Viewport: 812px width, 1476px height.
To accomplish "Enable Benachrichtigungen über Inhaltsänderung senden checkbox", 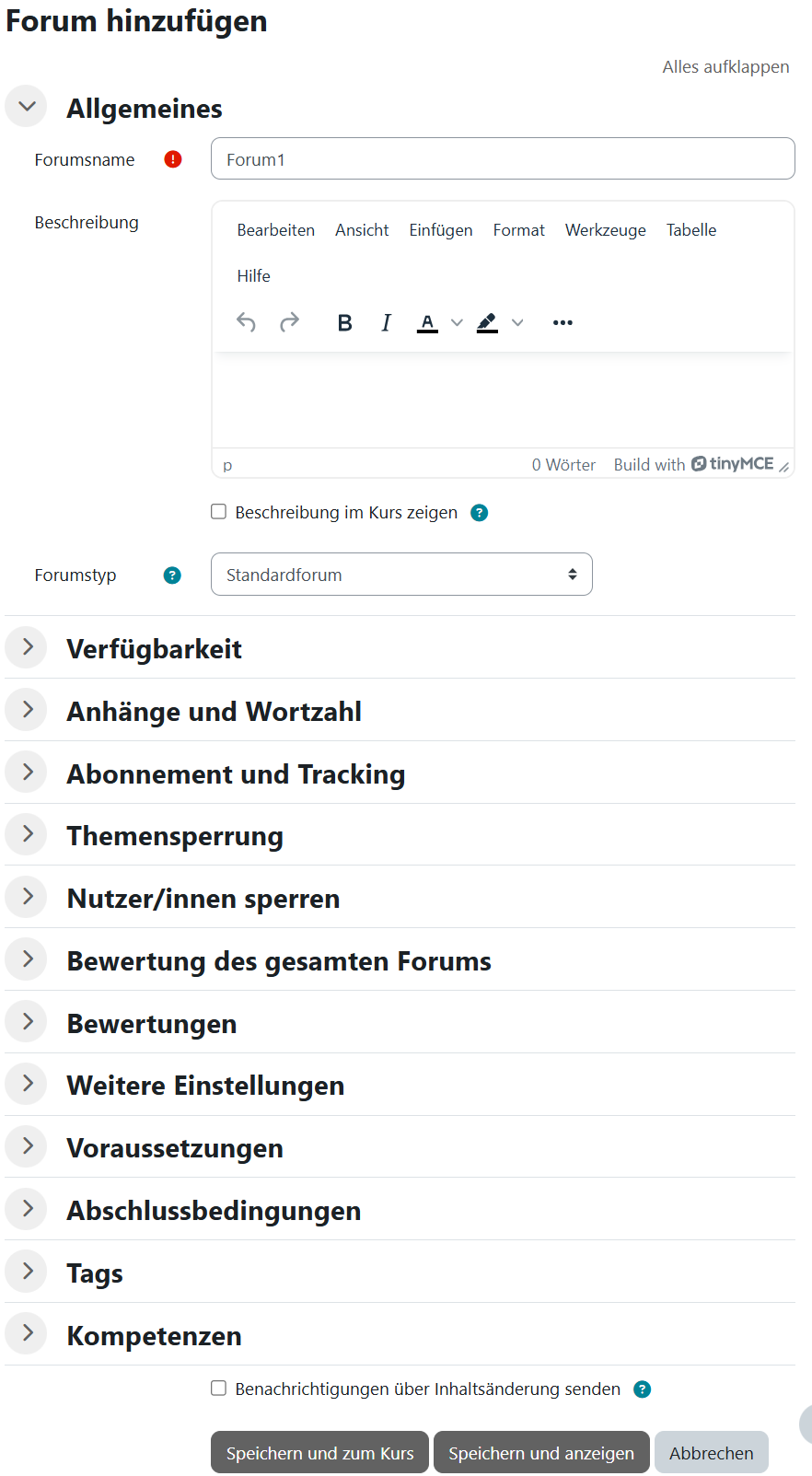I will coord(219,1389).
